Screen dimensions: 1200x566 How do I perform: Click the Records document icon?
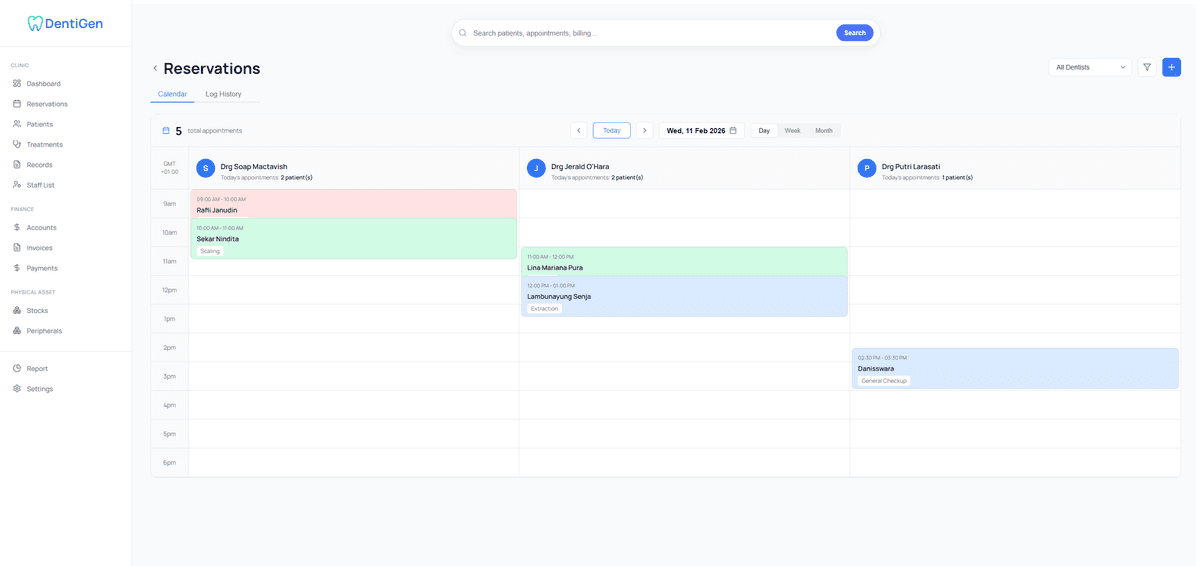(17, 164)
